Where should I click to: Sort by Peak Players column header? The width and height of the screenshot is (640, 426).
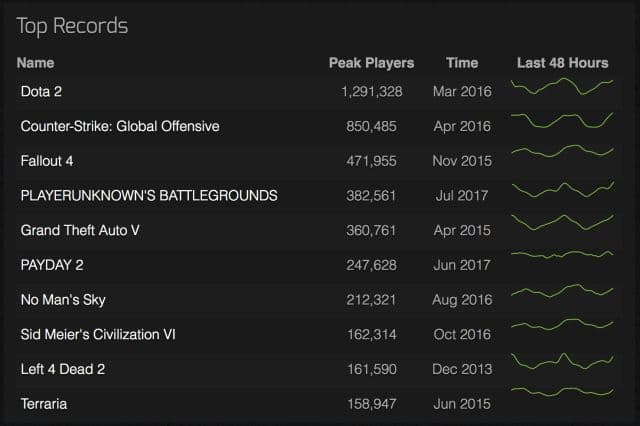pos(371,62)
